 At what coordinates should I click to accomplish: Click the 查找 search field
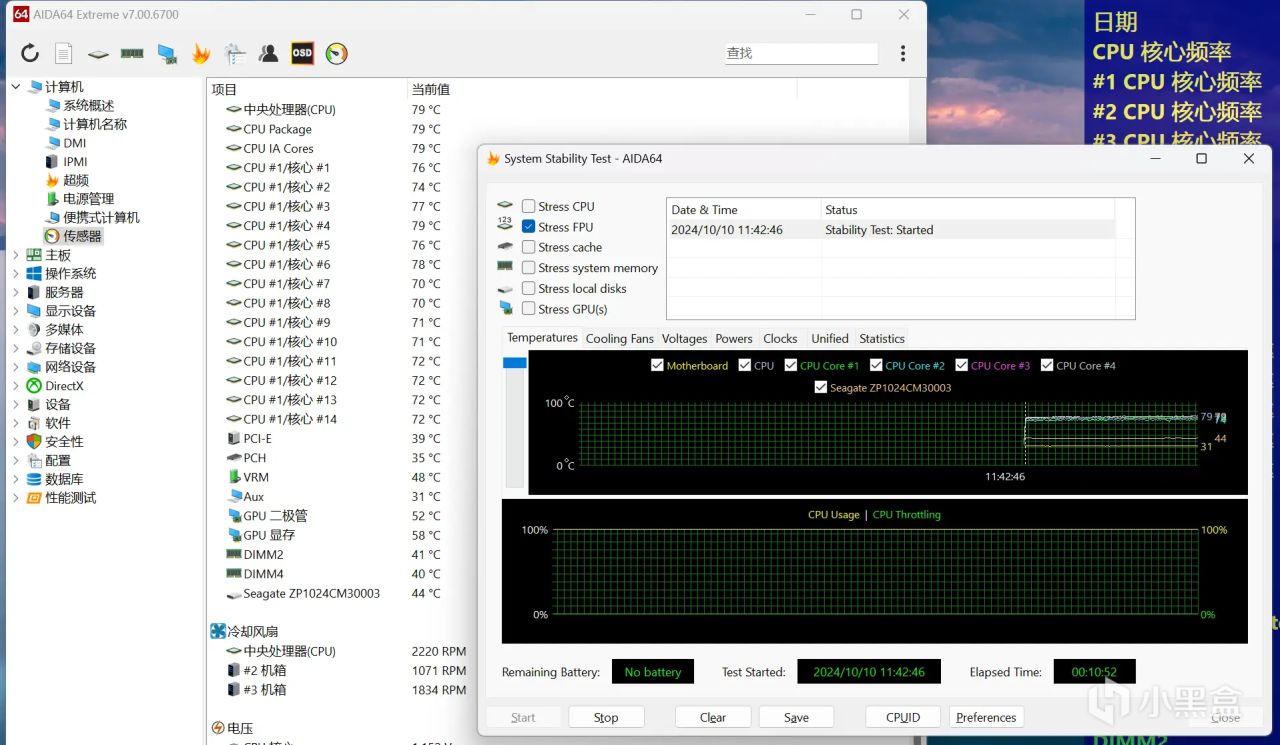(x=801, y=53)
